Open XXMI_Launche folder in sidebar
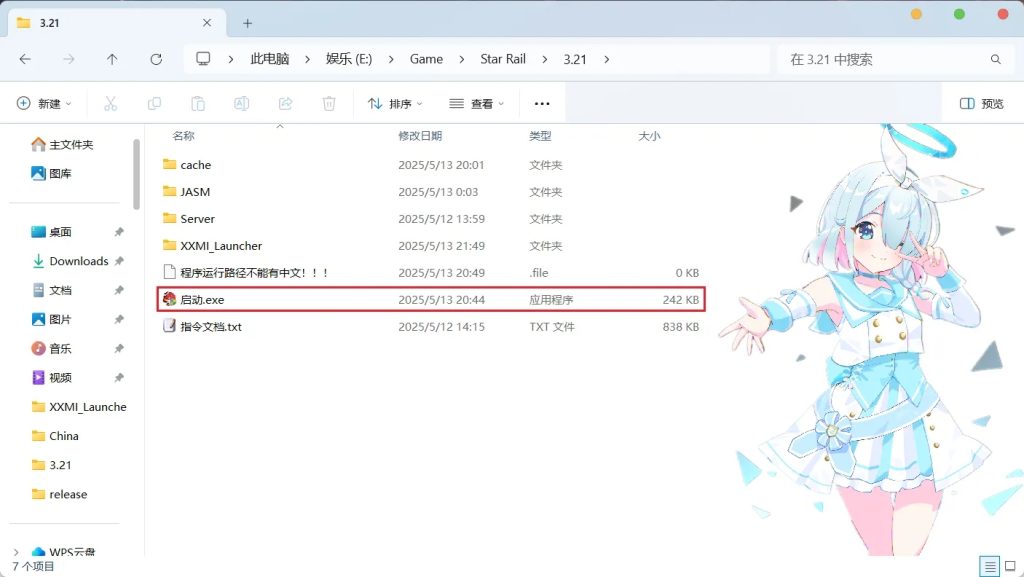This screenshot has height=577, width=1024. coord(79,407)
